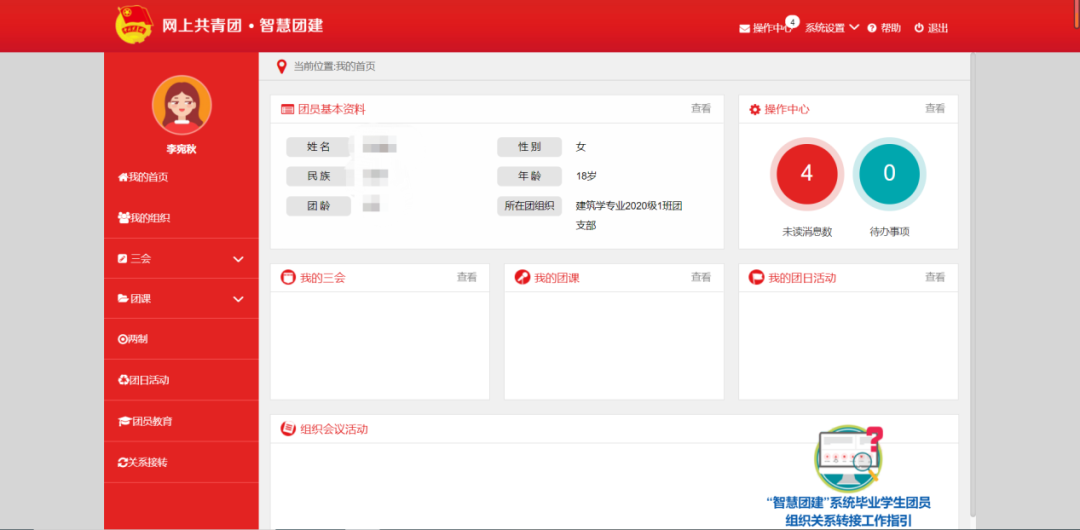This screenshot has height=530, width=1080.
Task: Click the 我的团日活动 flag icon
Action: [756, 277]
